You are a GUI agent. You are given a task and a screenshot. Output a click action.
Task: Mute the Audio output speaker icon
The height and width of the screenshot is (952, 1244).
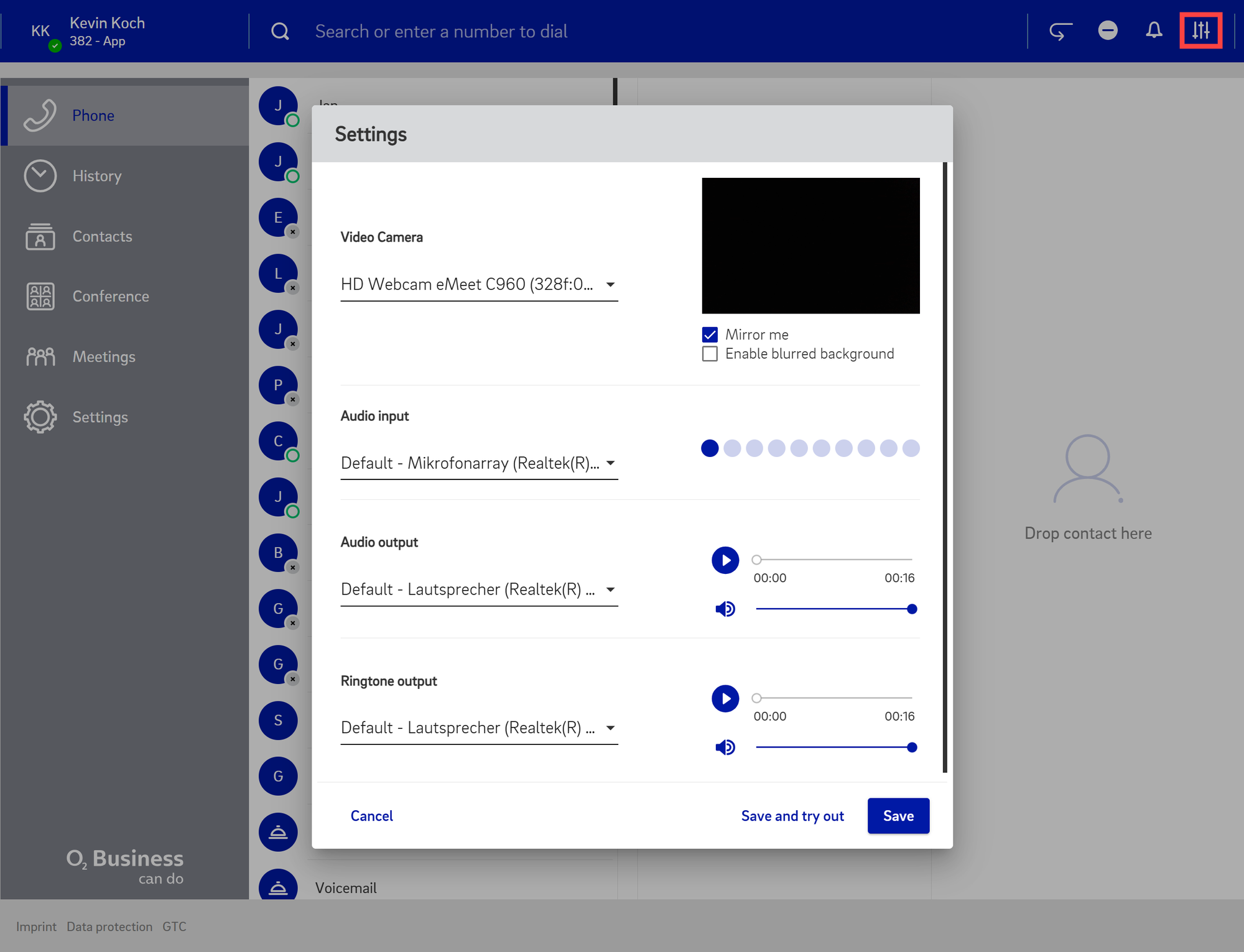pyautogui.click(x=725, y=609)
